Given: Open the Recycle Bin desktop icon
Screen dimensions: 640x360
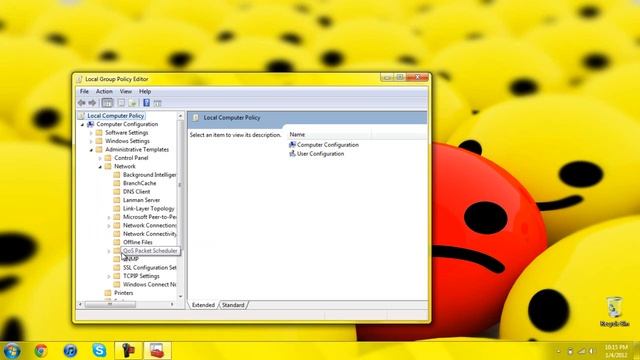Looking at the screenshot, I should 614,312.
